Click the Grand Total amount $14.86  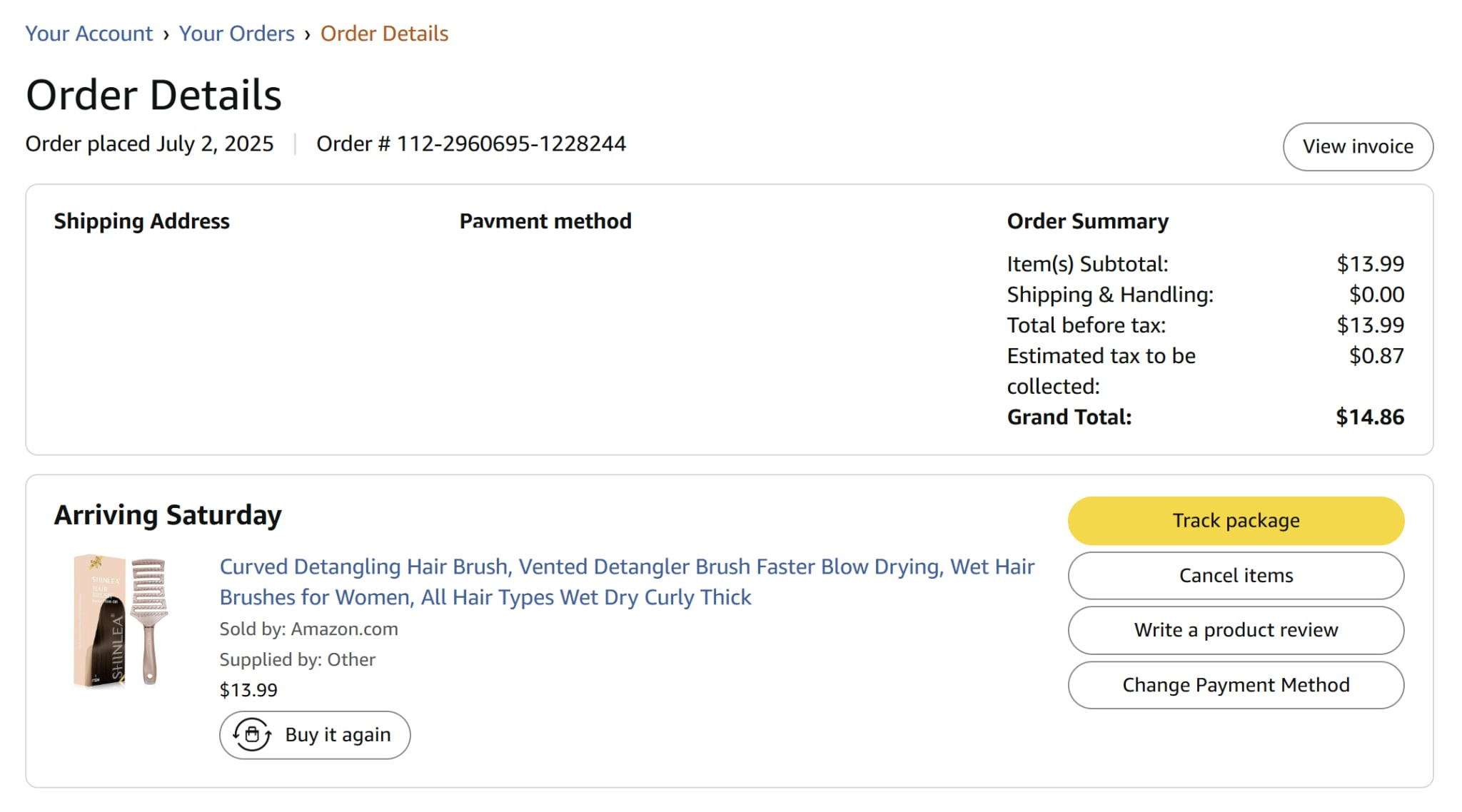coord(1370,417)
